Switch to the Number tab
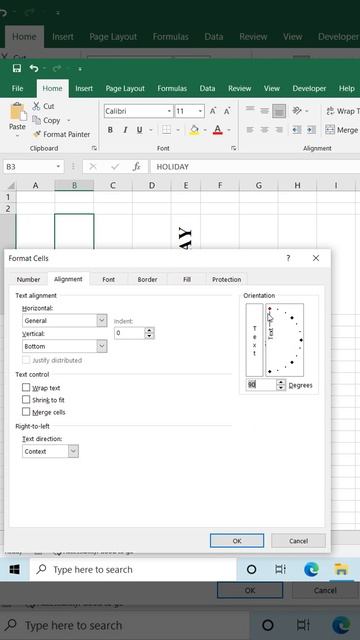Image resolution: width=360 pixels, height=640 pixels. (x=28, y=279)
